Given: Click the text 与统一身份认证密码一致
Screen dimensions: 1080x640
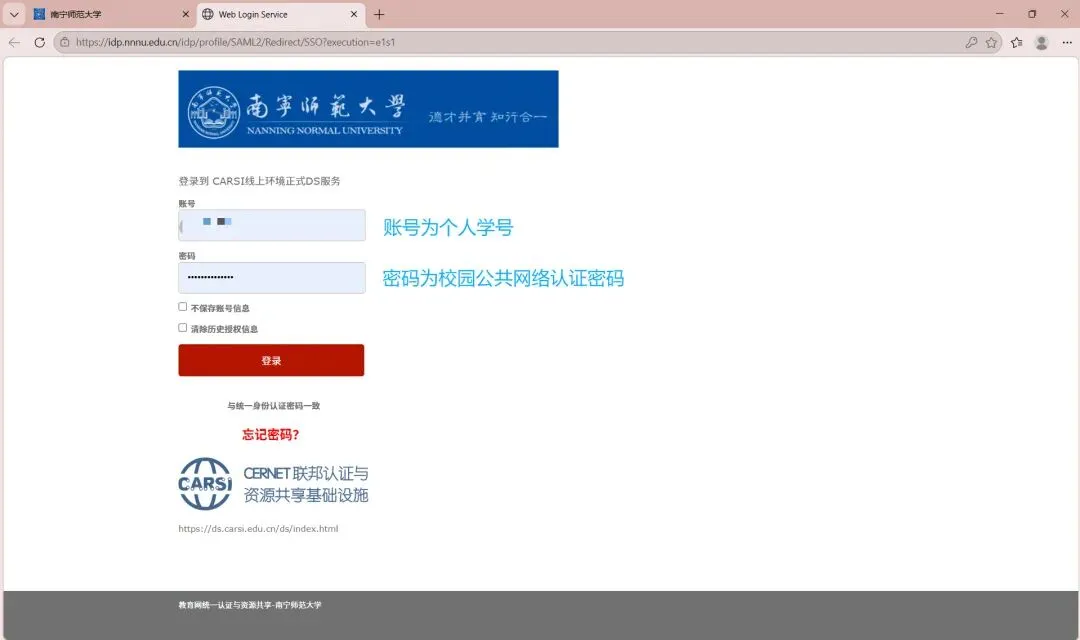Looking at the screenshot, I should pyautogui.click(x=273, y=406).
